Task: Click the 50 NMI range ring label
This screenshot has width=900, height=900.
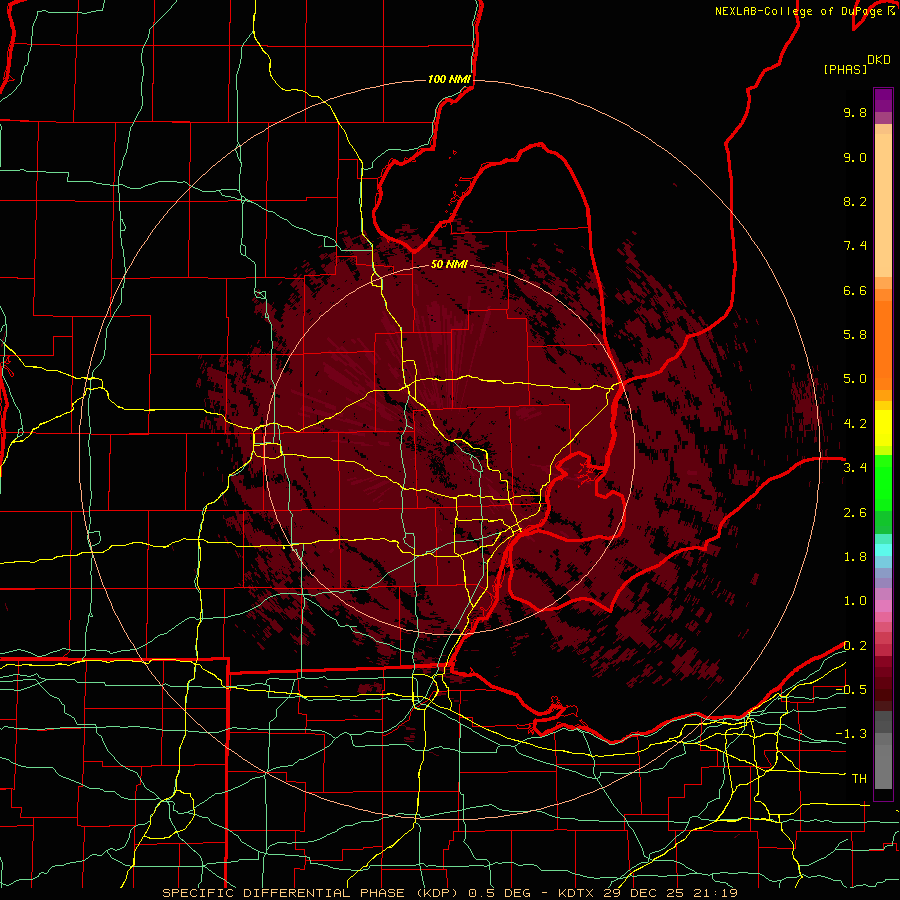Action: pyautogui.click(x=449, y=264)
